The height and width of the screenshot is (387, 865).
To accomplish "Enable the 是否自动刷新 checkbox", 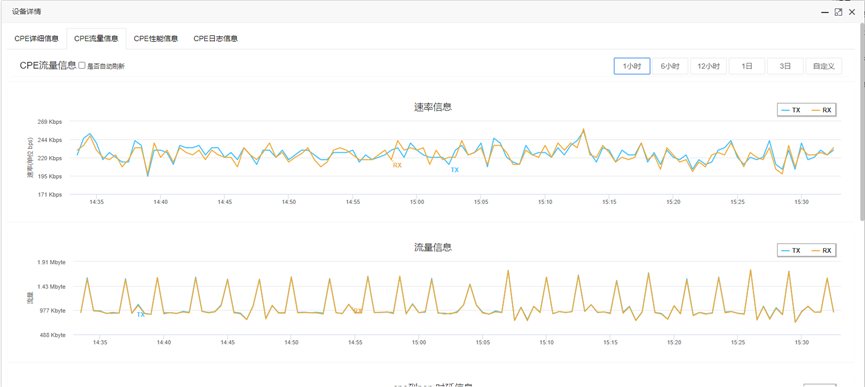I will click(82, 66).
